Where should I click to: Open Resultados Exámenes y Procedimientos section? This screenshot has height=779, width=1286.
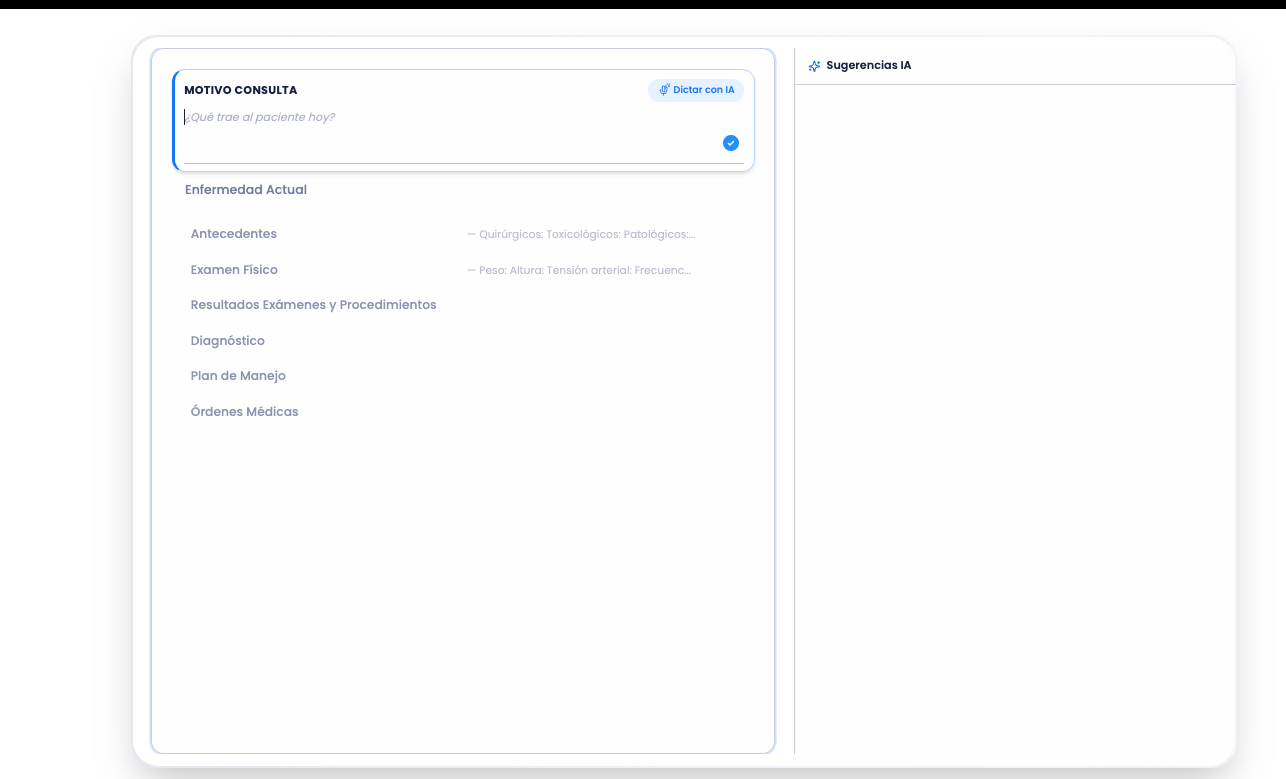[313, 305]
